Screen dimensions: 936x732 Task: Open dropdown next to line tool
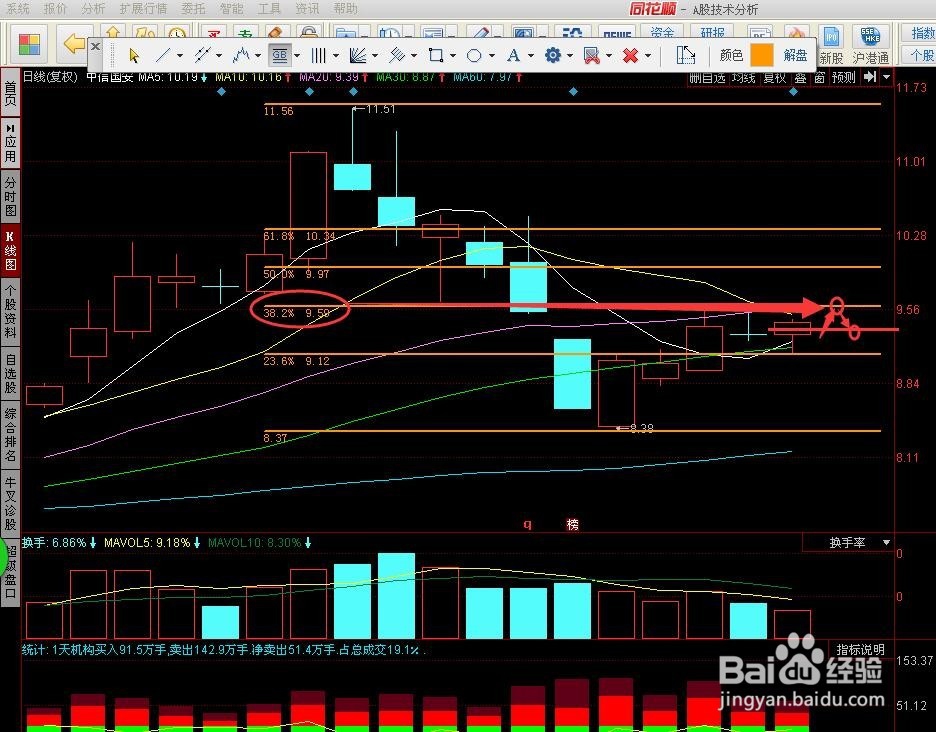pyautogui.click(x=180, y=56)
